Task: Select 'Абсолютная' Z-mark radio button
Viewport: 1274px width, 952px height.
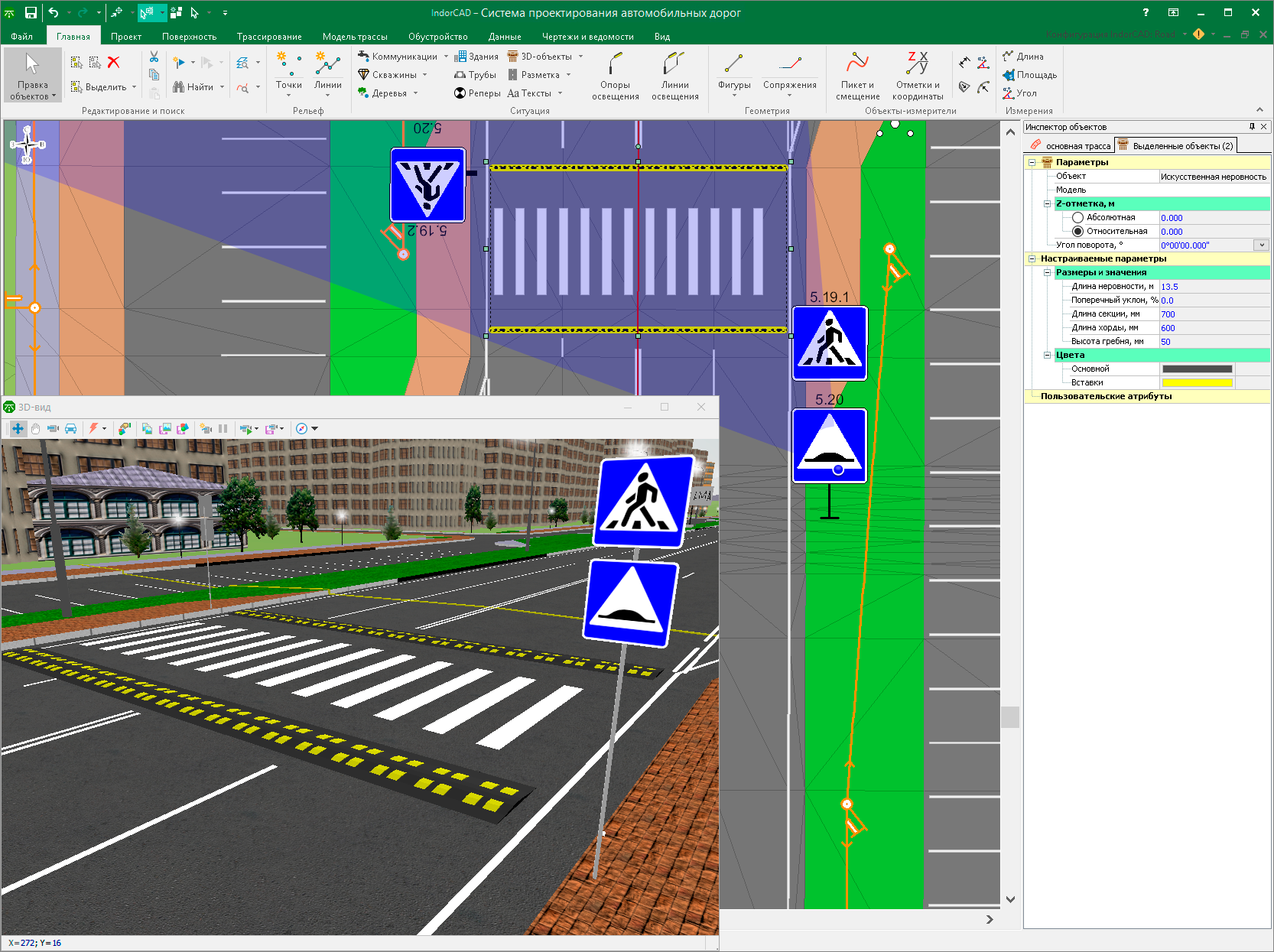Action: click(x=1077, y=218)
